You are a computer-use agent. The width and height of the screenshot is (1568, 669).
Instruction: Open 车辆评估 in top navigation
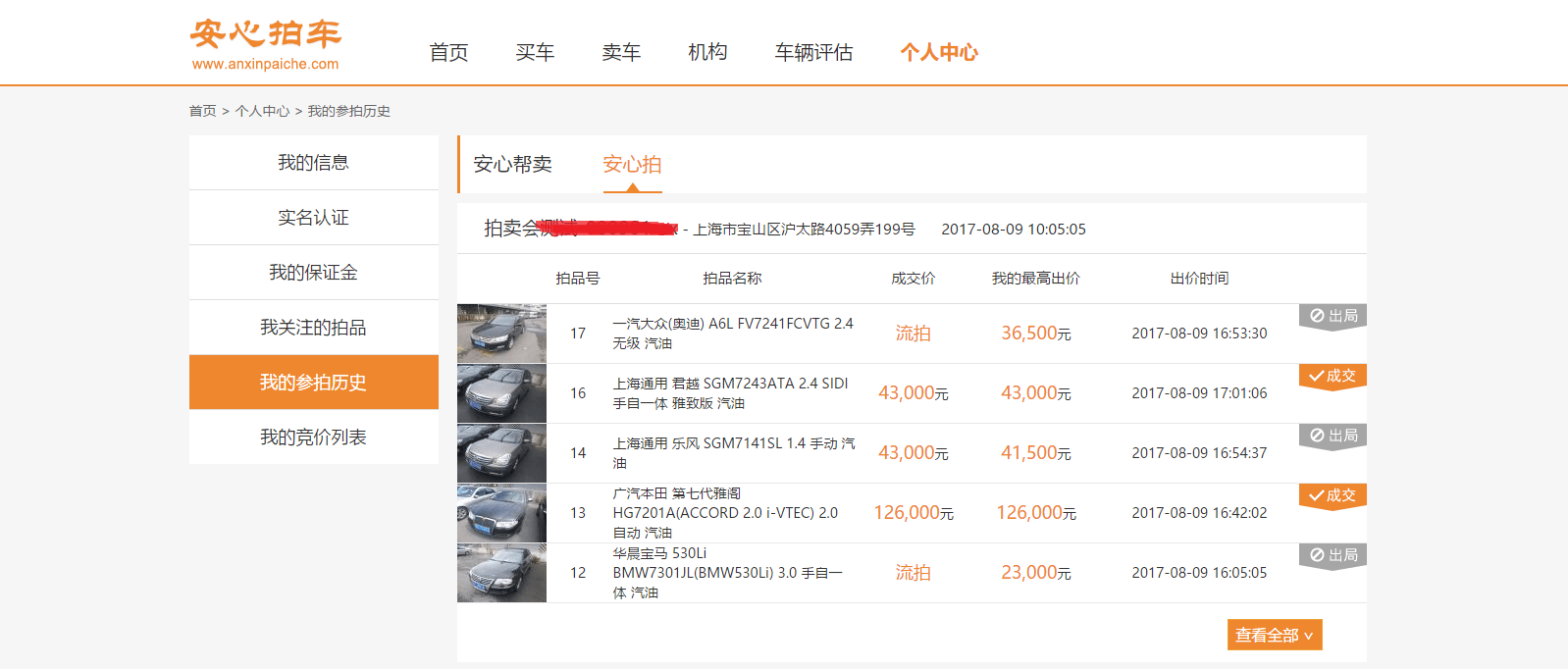[x=813, y=52]
